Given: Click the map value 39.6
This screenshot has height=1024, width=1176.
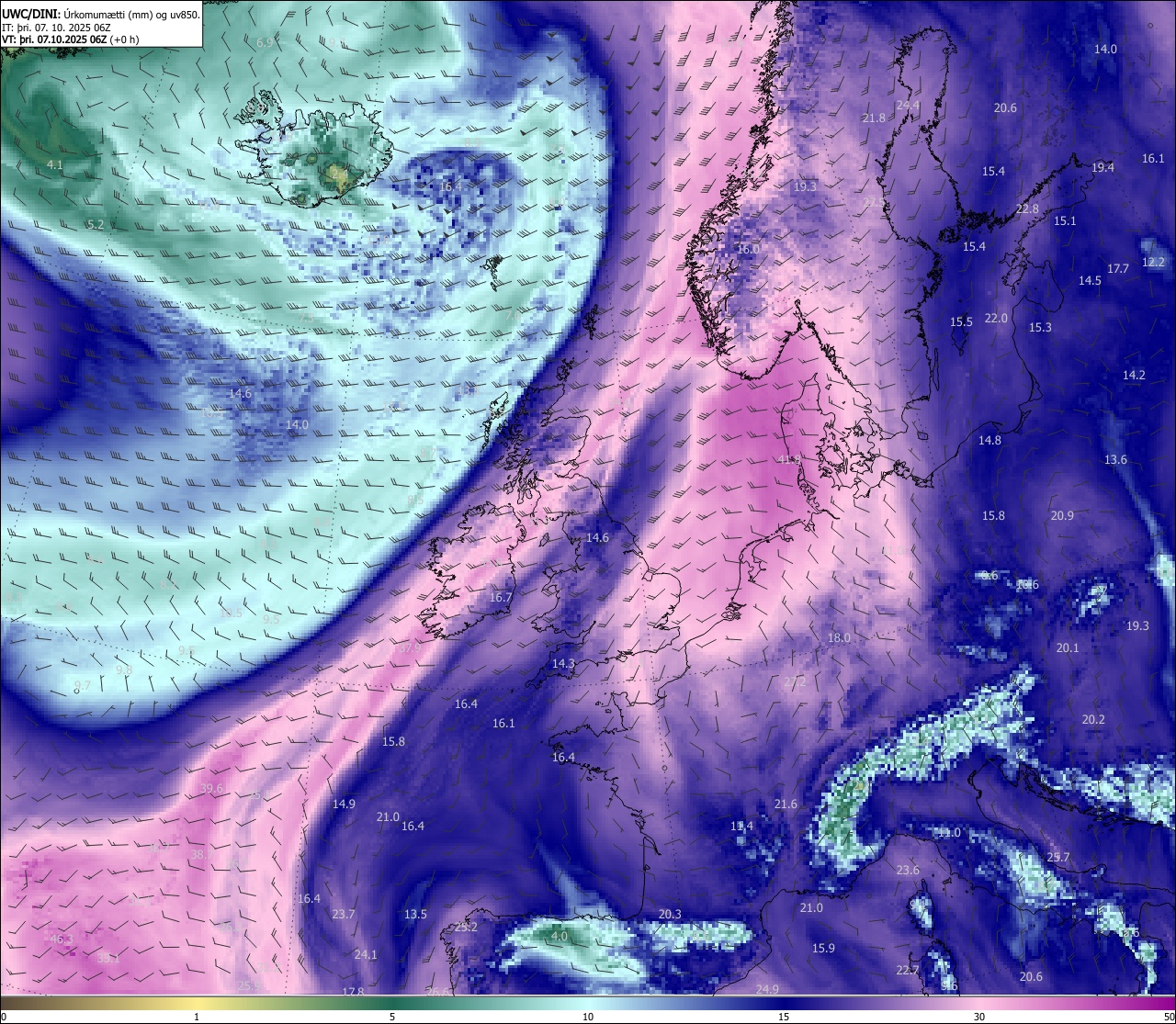Looking at the screenshot, I should point(211,788).
